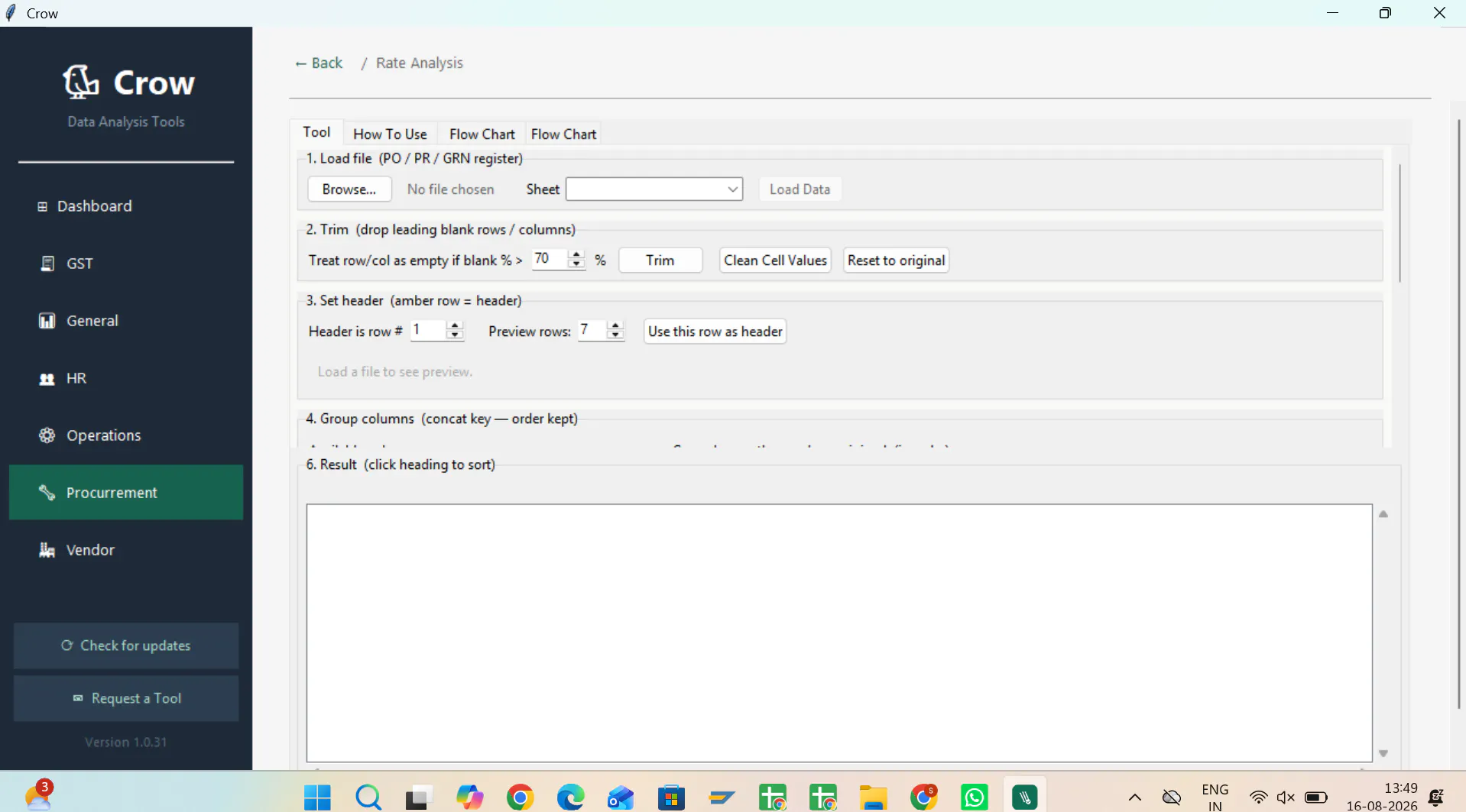Image resolution: width=1466 pixels, height=812 pixels.
Task: Click the "No file chosen" text
Action: point(450,189)
